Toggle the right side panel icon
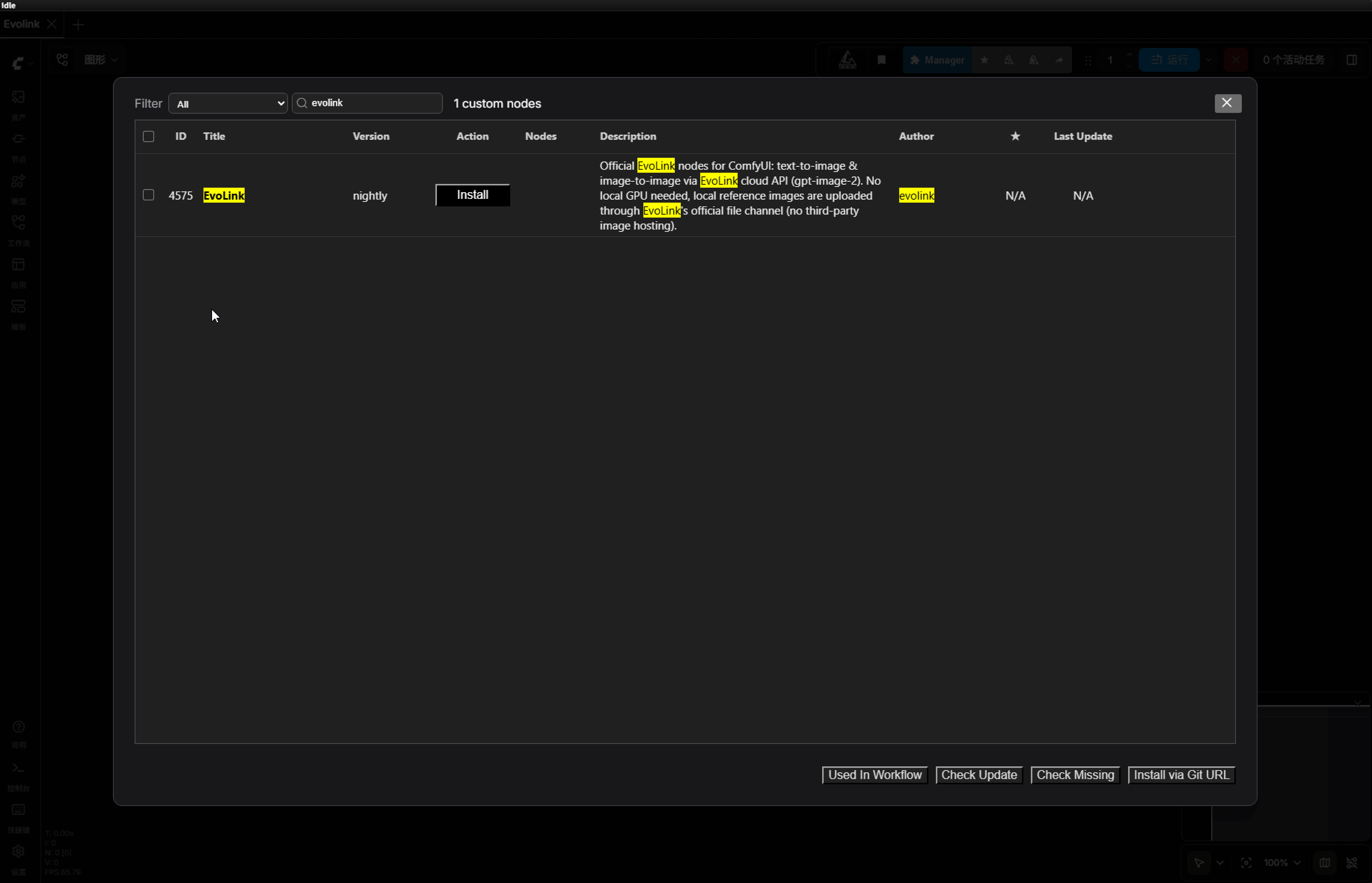Image resolution: width=1372 pixels, height=883 pixels. click(x=1352, y=60)
